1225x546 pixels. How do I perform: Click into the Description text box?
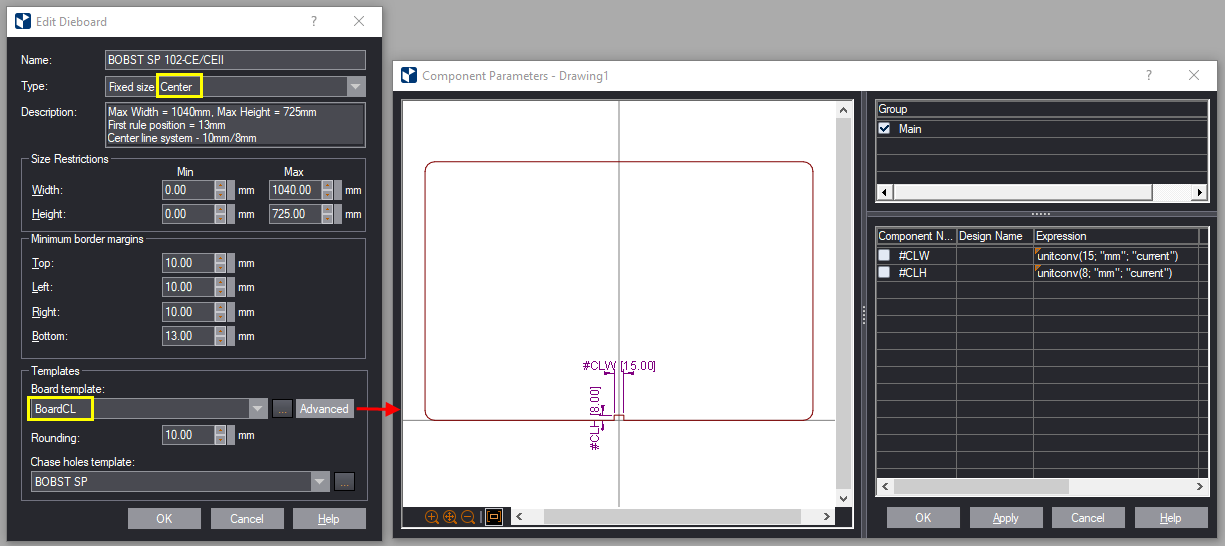coord(235,125)
